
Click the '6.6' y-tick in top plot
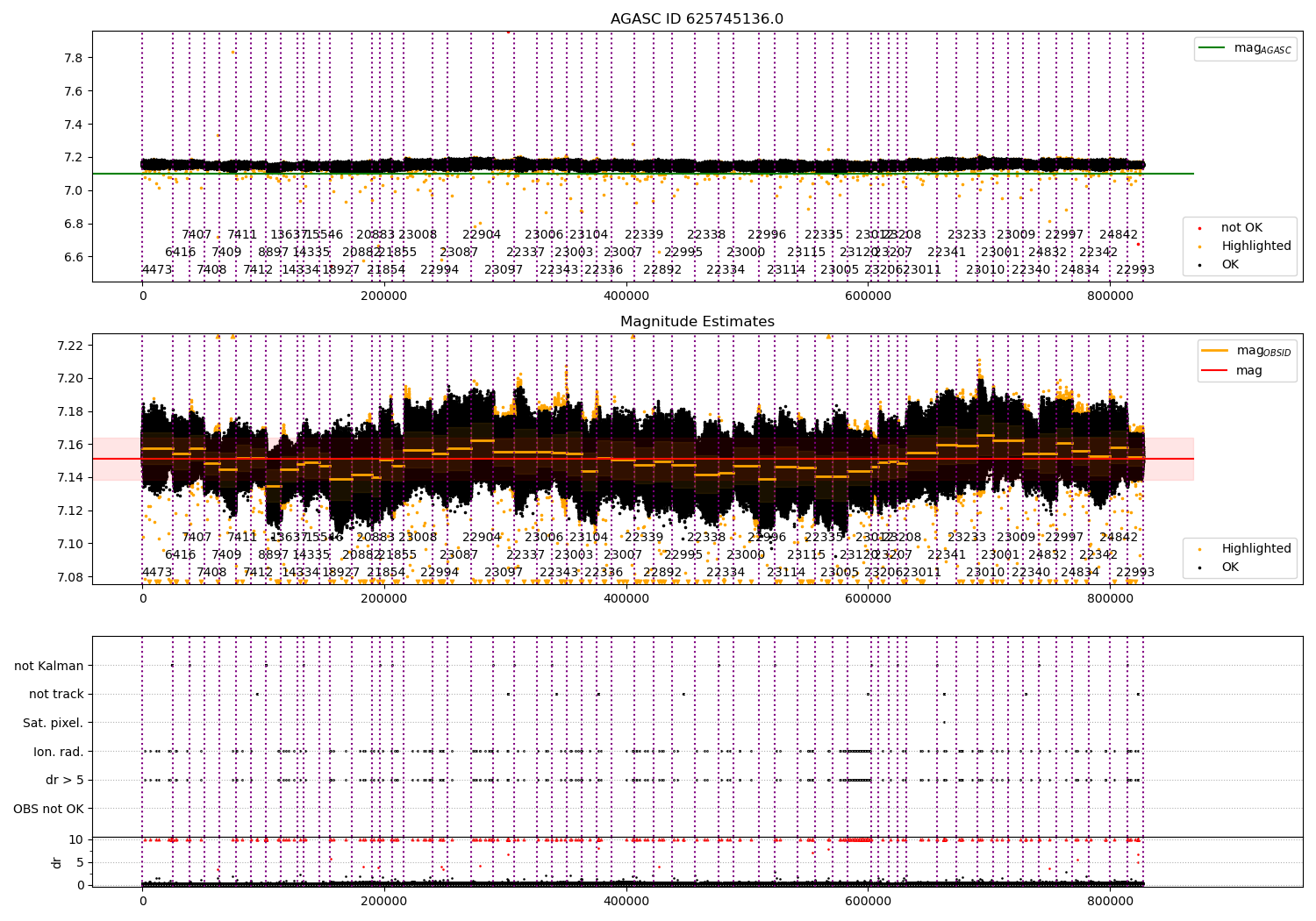74,257
